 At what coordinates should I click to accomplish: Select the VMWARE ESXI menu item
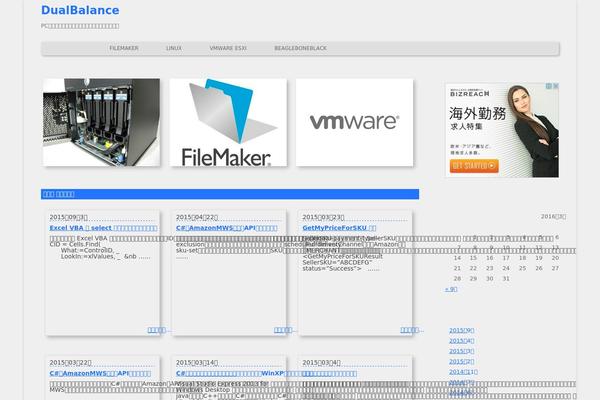[x=228, y=48]
